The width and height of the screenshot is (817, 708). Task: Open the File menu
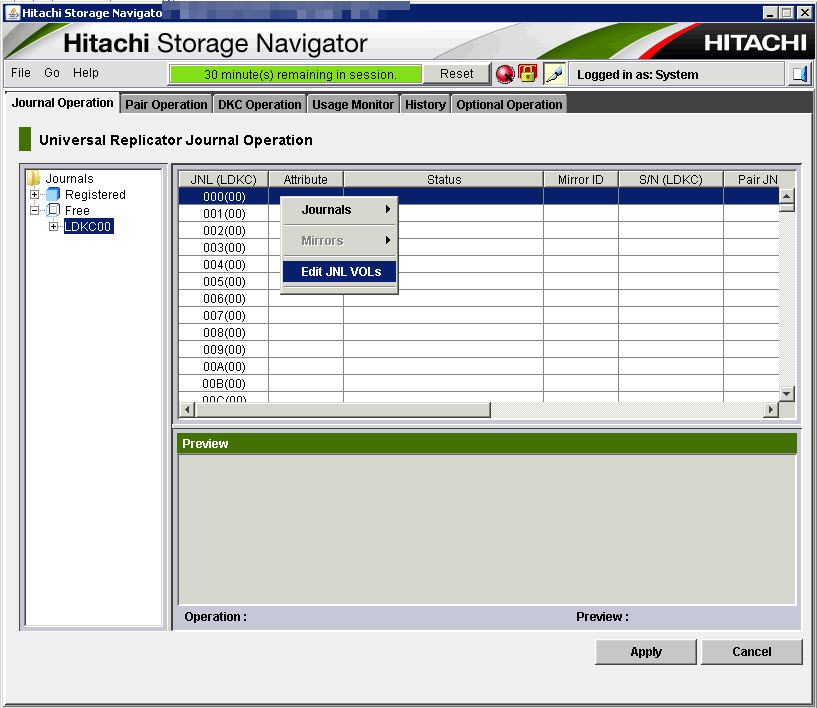click(21, 73)
